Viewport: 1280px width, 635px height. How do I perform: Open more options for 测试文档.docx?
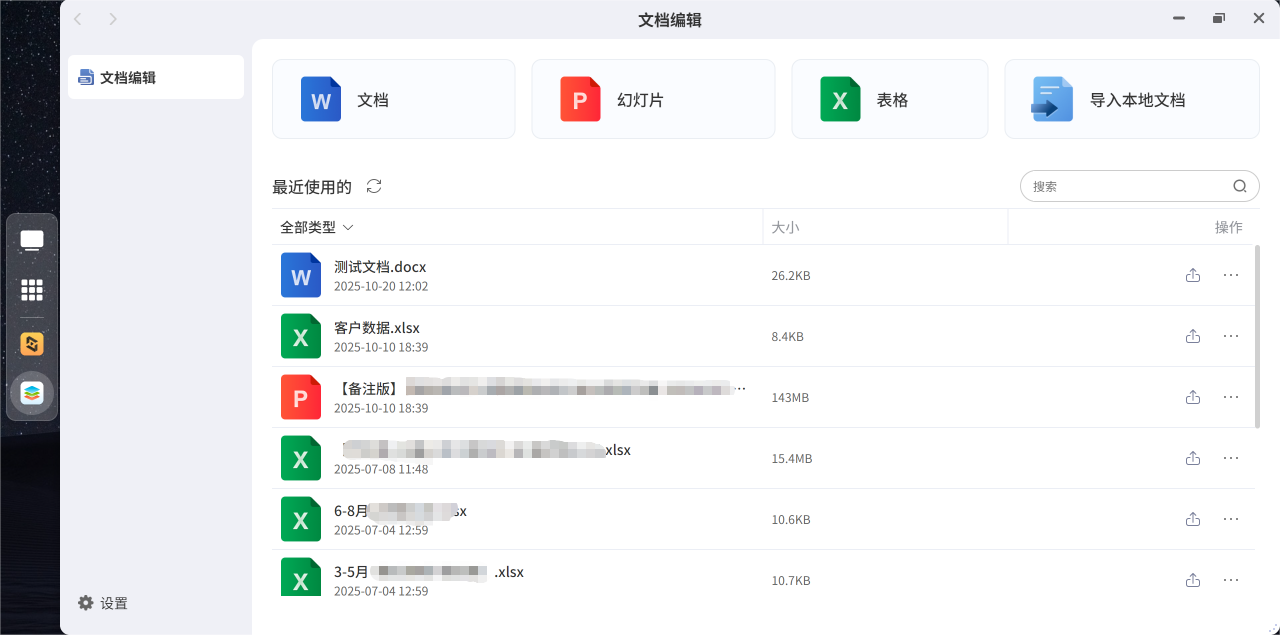point(1231,275)
